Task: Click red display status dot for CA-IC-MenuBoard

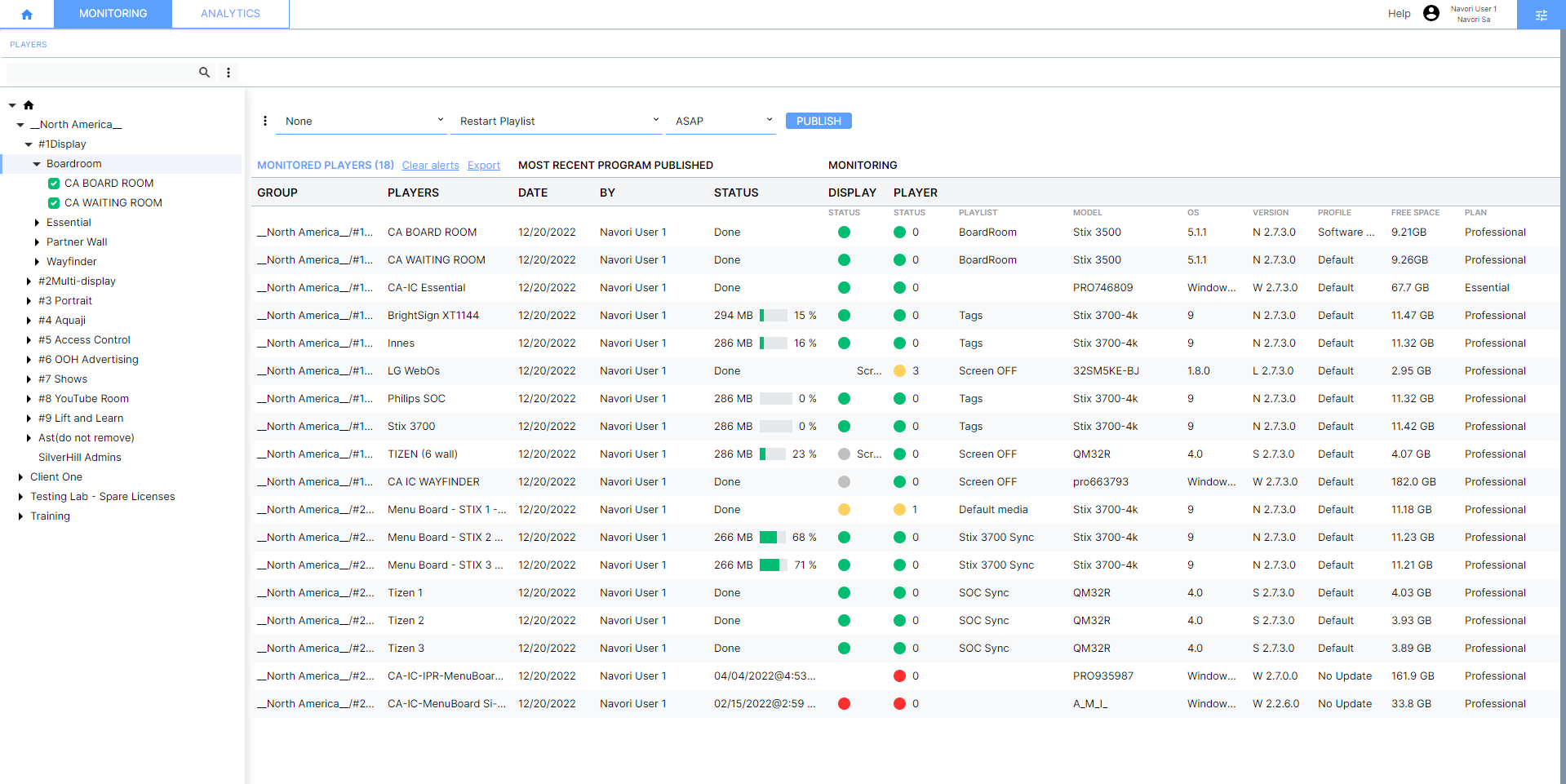Action: pyautogui.click(x=844, y=703)
